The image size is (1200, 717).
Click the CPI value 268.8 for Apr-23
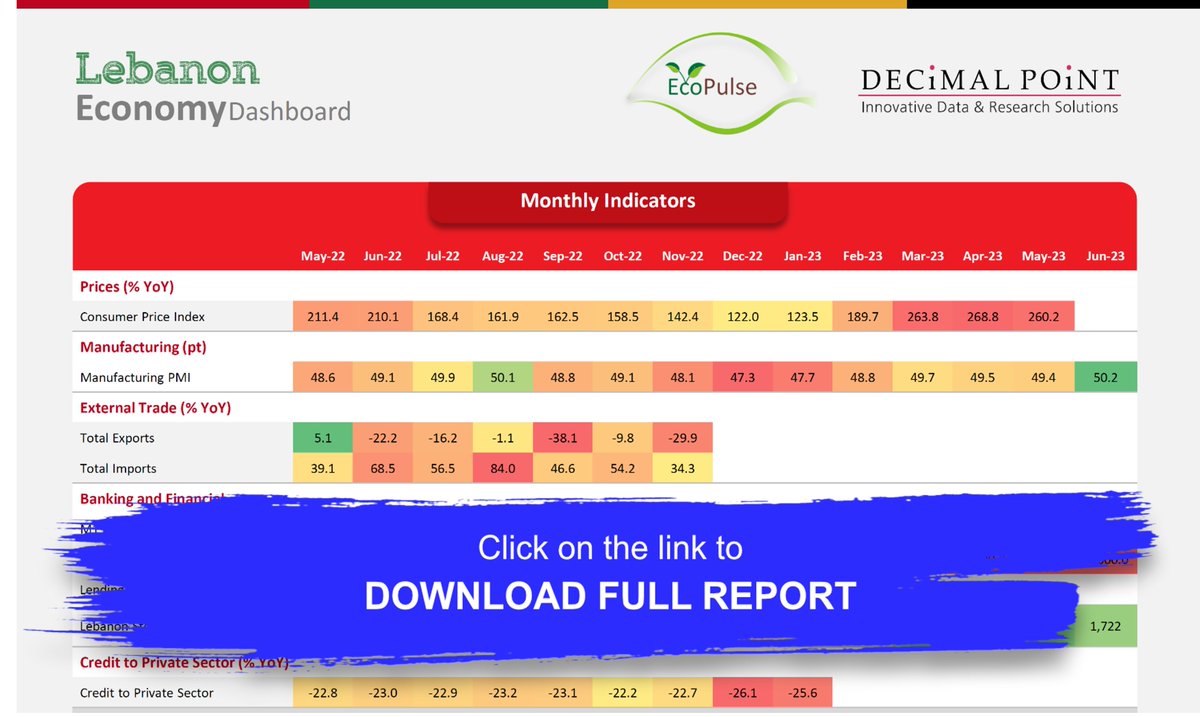tap(982, 317)
